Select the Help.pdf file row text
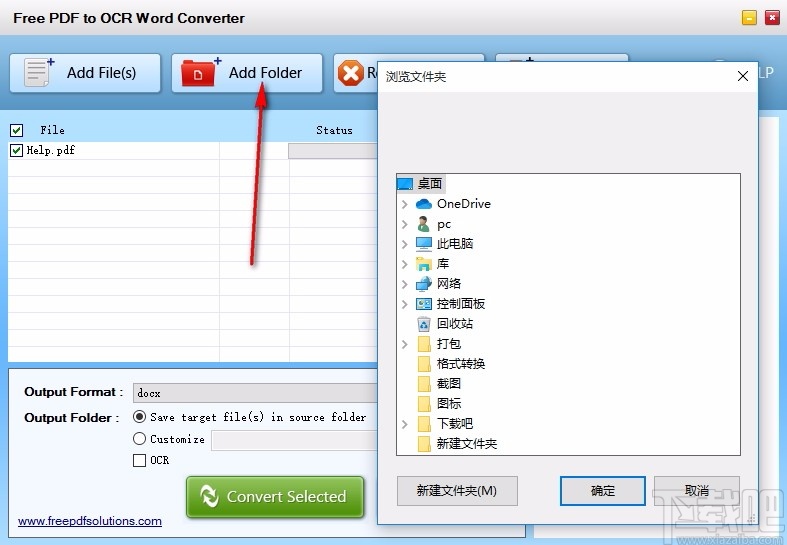 (51, 150)
